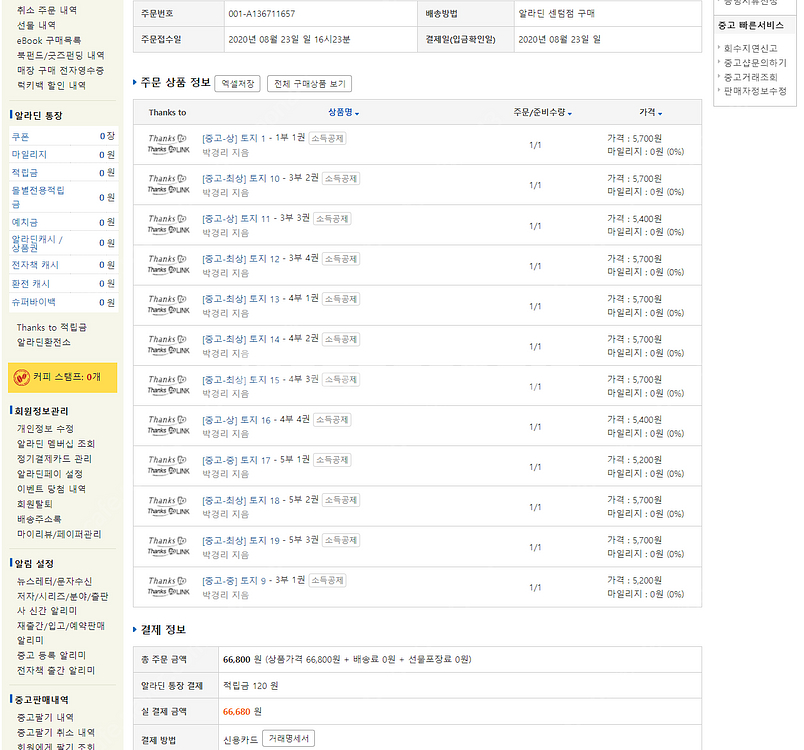Click the 예치금 balance link
Viewport: 804px width, 750px height.
point(25,222)
